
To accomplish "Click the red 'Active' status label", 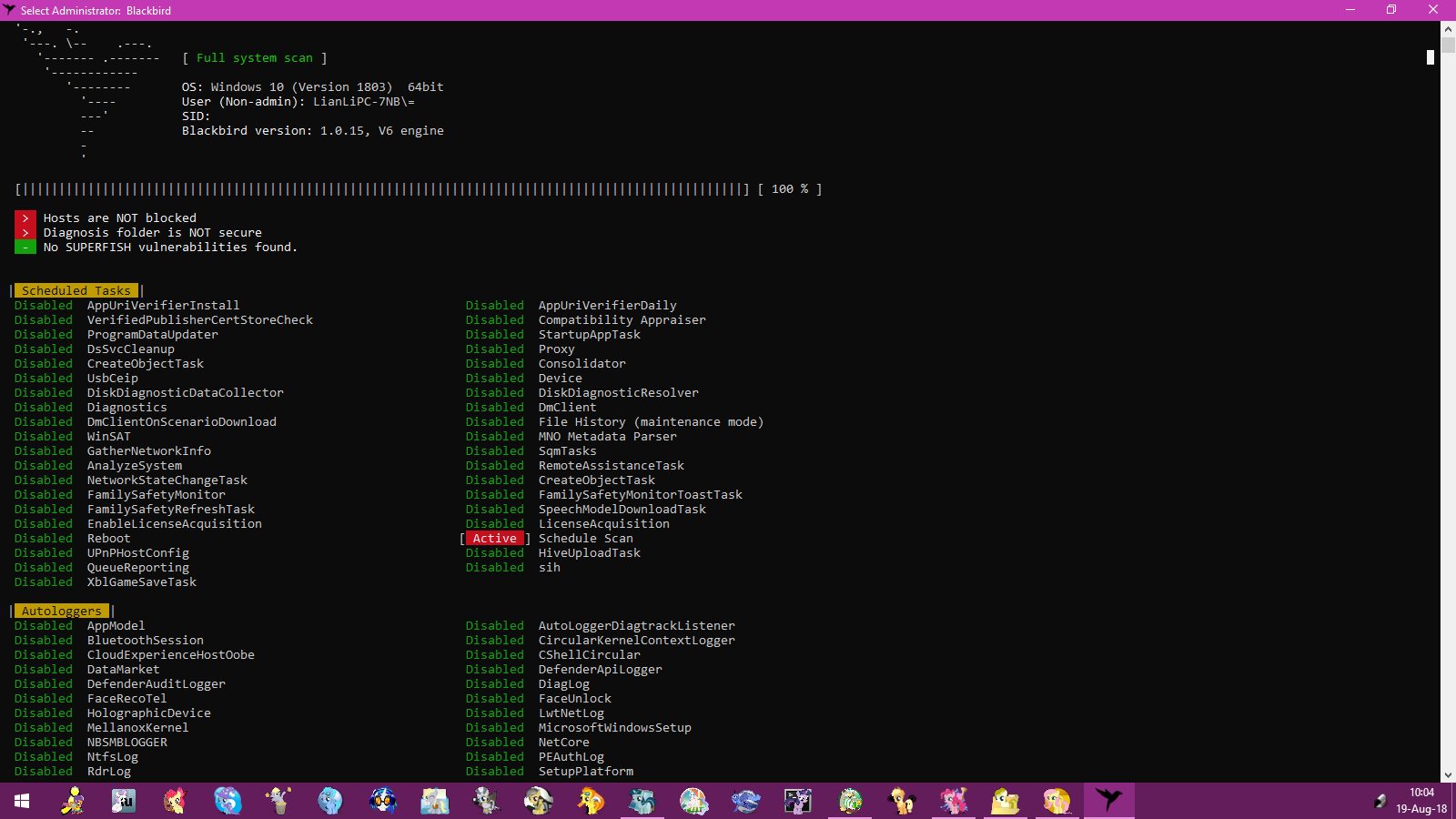I will coord(495,539).
